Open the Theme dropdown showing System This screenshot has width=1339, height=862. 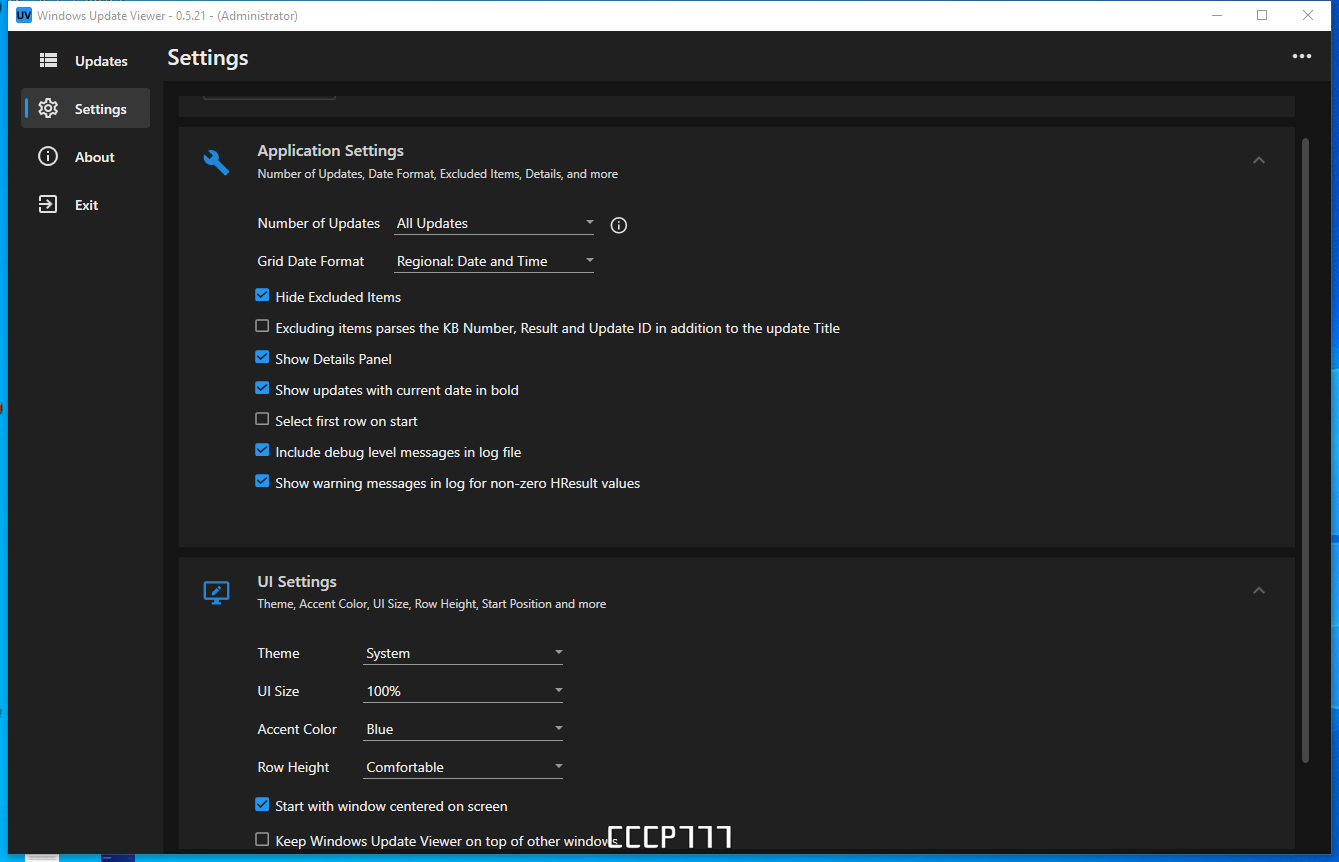[x=463, y=653]
